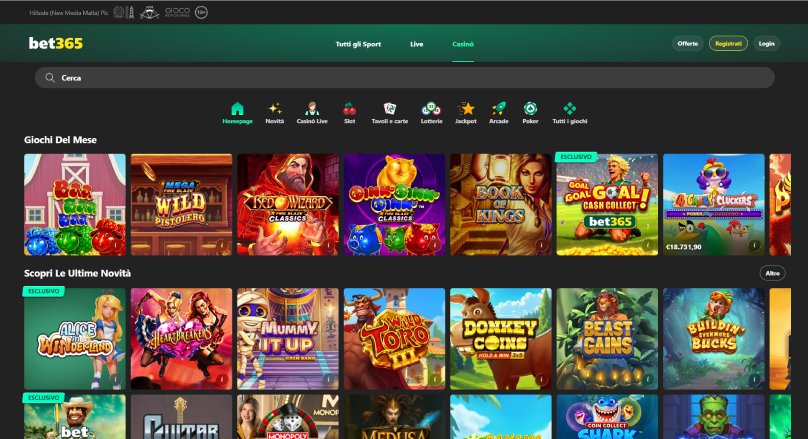Image resolution: width=808 pixels, height=439 pixels.
Task: Click the Login button
Action: (766, 43)
